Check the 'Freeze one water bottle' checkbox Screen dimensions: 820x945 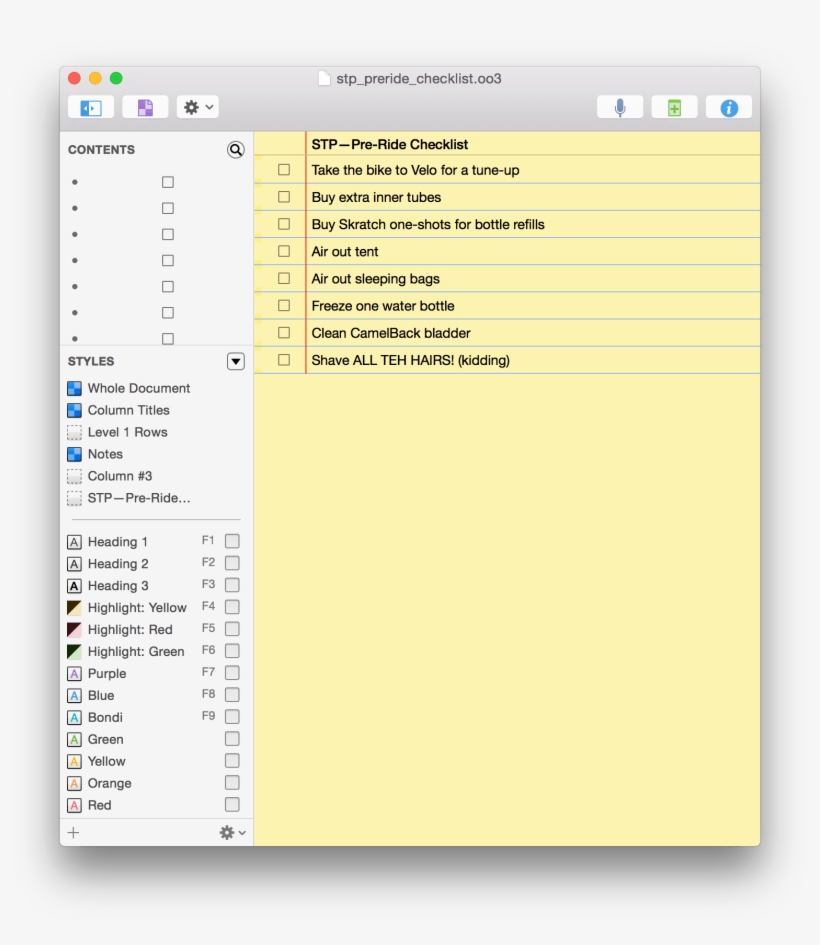[x=283, y=305]
